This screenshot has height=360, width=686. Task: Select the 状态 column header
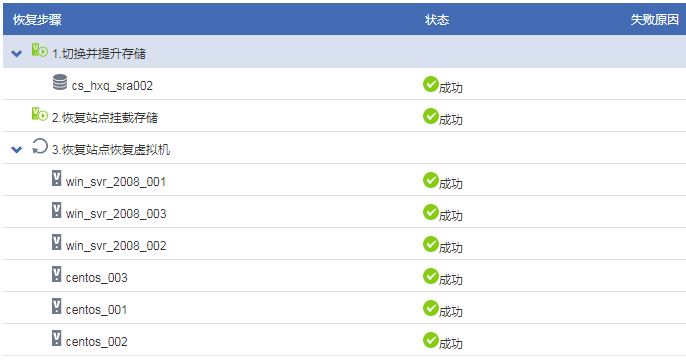(437, 20)
